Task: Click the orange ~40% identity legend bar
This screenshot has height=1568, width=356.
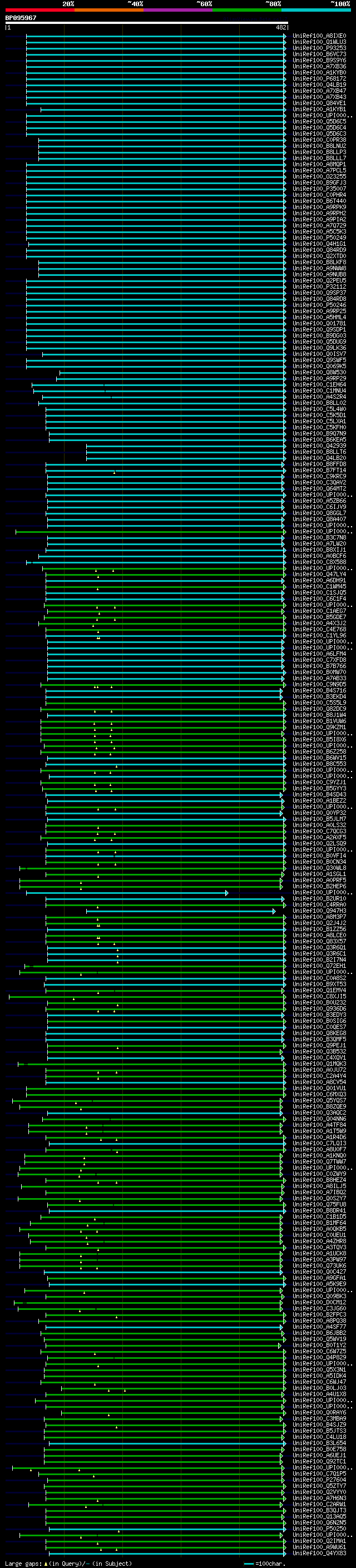Action: (x=109, y=10)
